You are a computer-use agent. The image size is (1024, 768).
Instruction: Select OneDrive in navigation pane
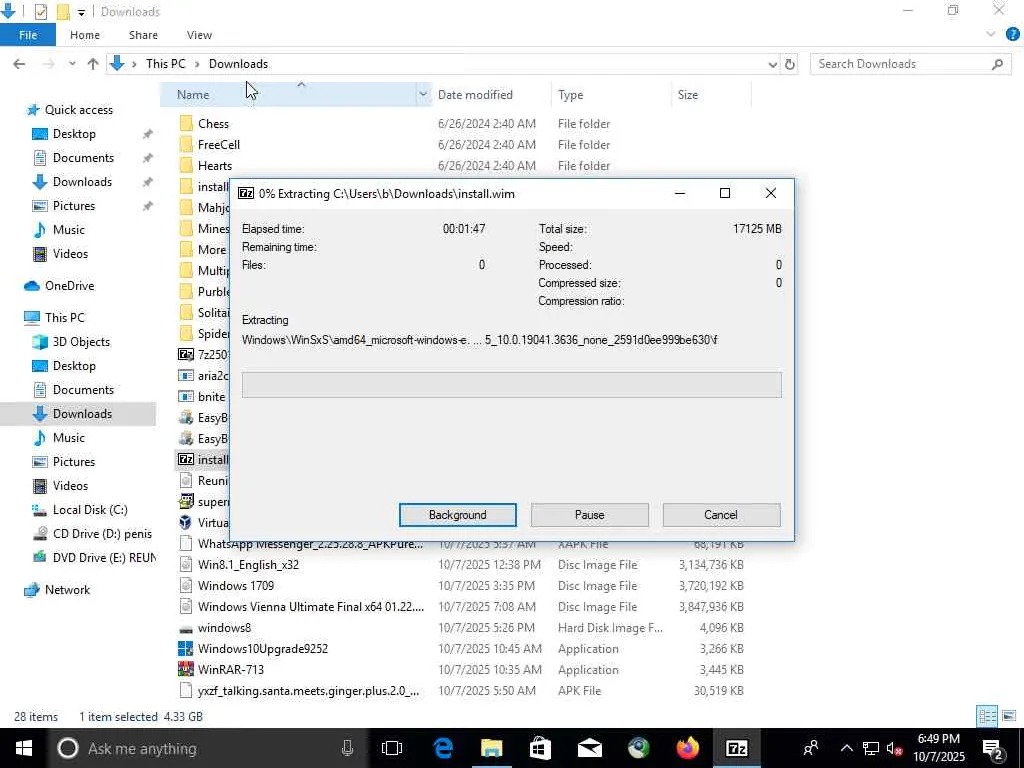tap(69, 286)
